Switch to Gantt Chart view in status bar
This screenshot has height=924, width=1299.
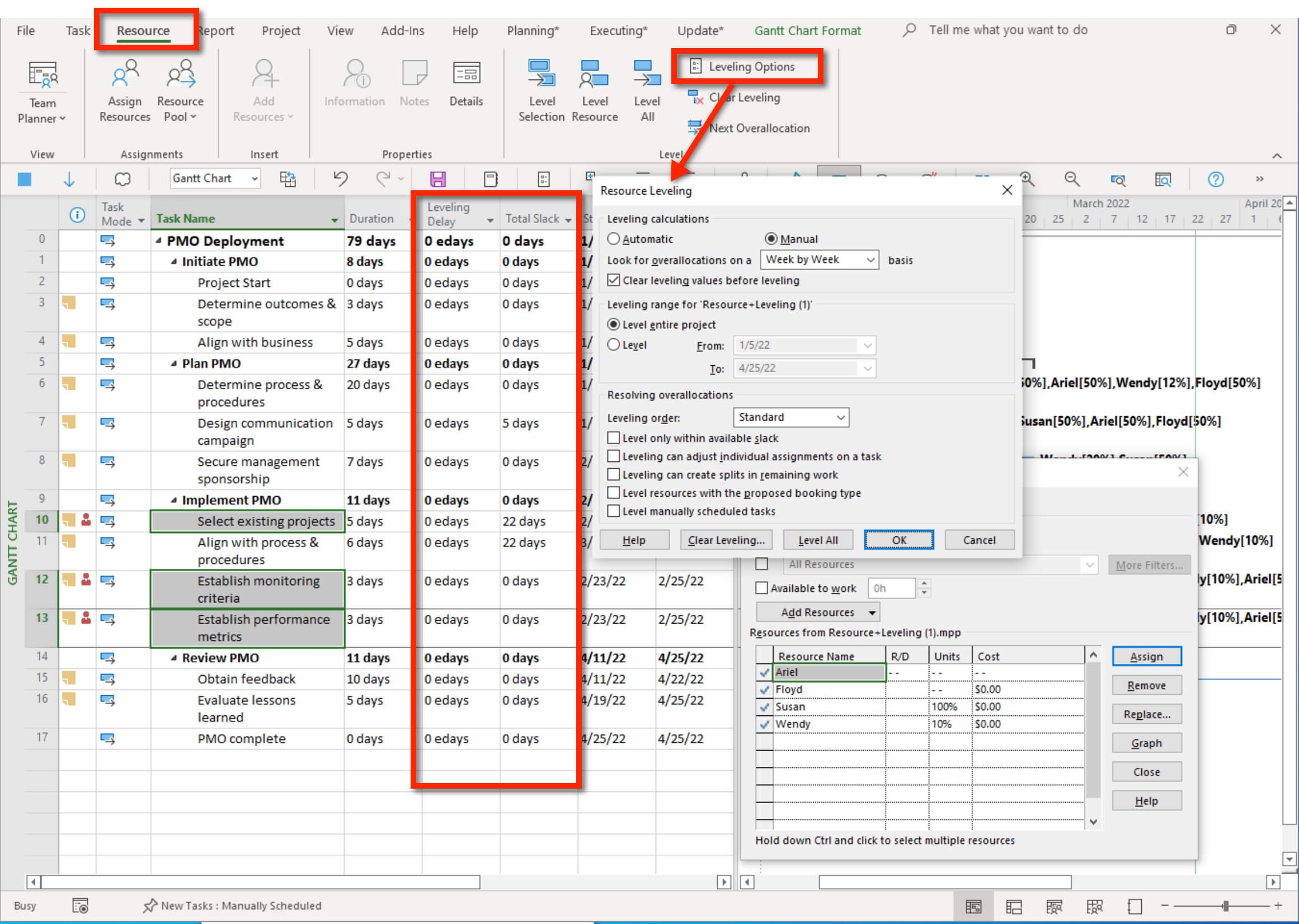tap(973, 906)
